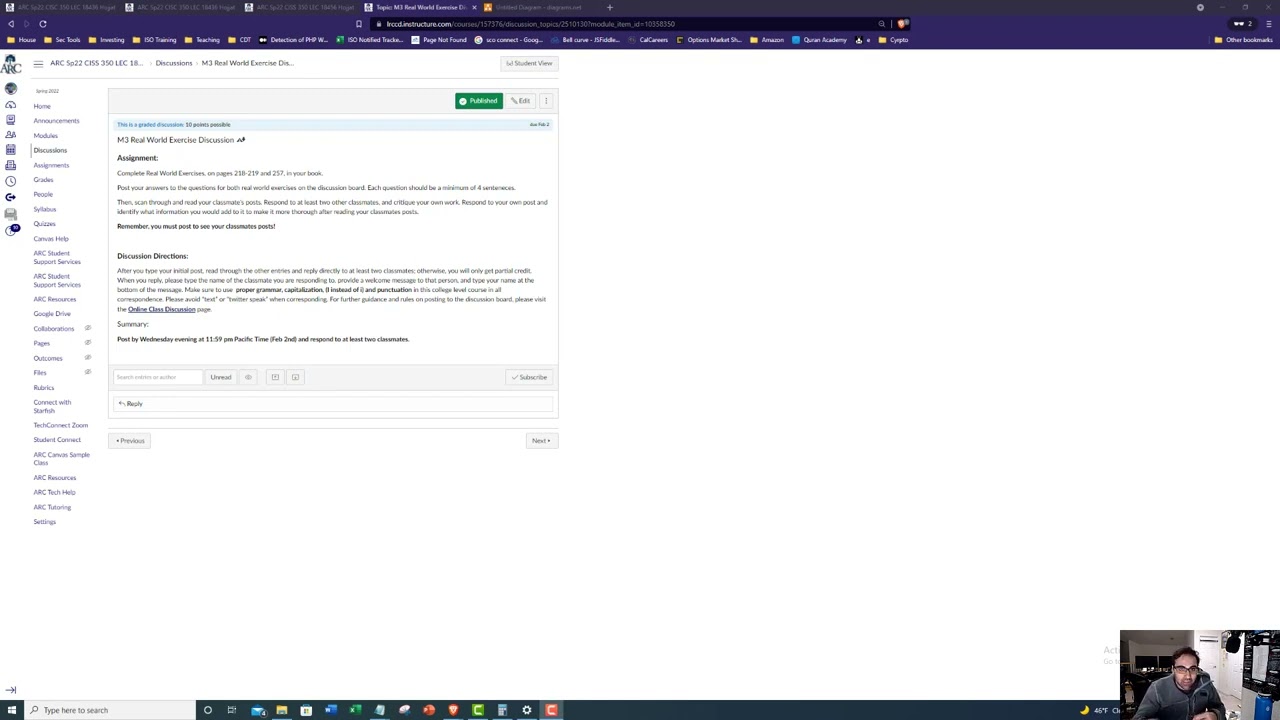Click the browser back arrow button
The width and height of the screenshot is (1280, 720).
(x=11, y=23)
